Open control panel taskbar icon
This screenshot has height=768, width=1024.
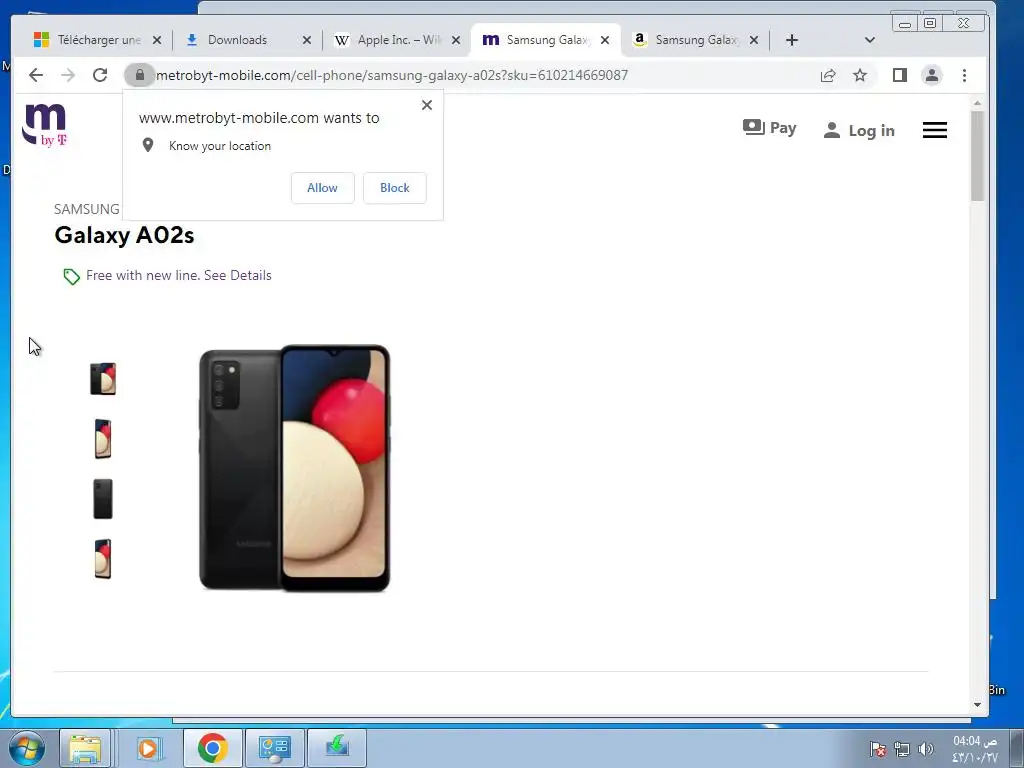coord(274,748)
